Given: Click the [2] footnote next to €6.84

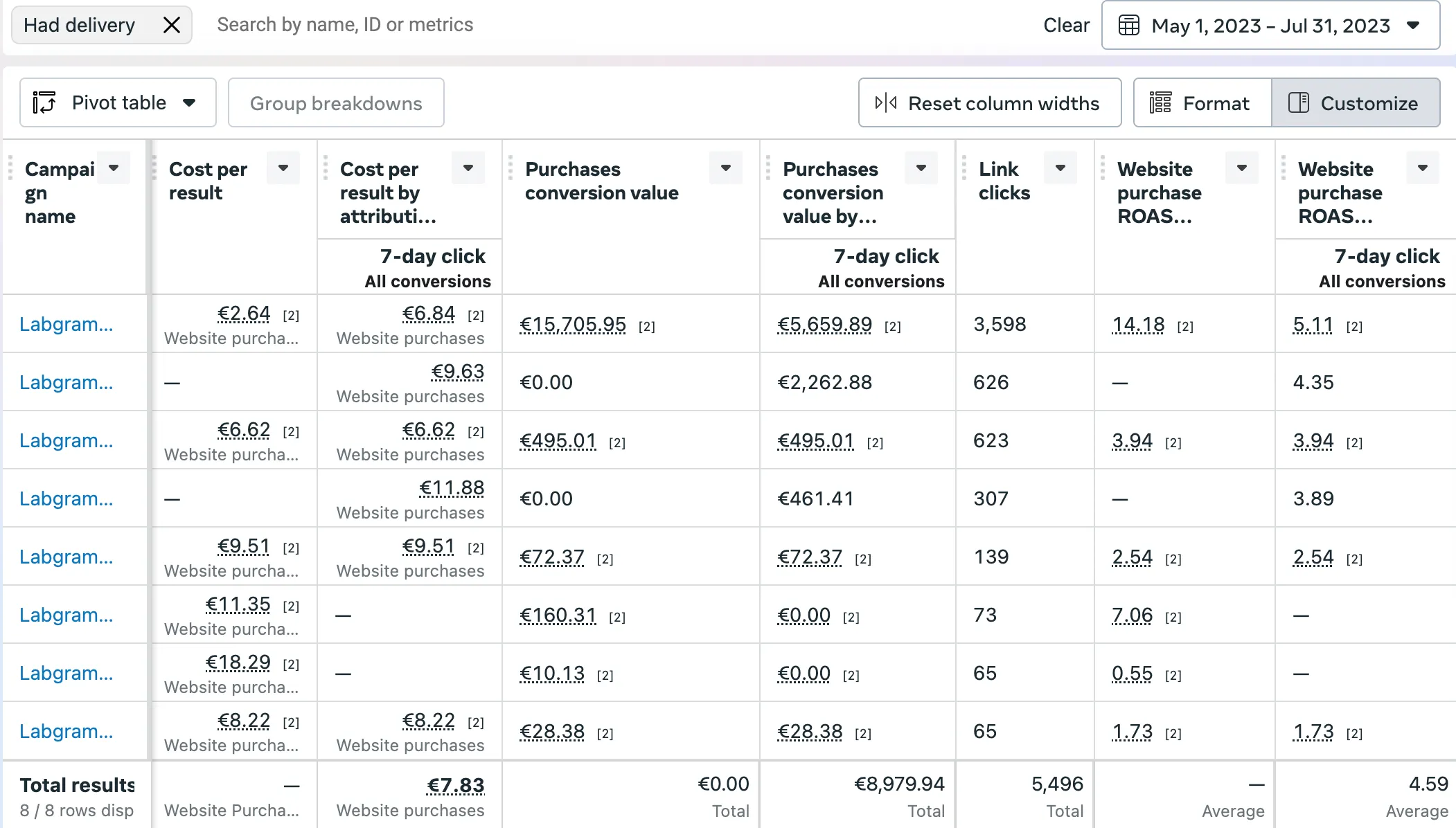Looking at the screenshot, I should pyautogui.click(x=476, y=316).
